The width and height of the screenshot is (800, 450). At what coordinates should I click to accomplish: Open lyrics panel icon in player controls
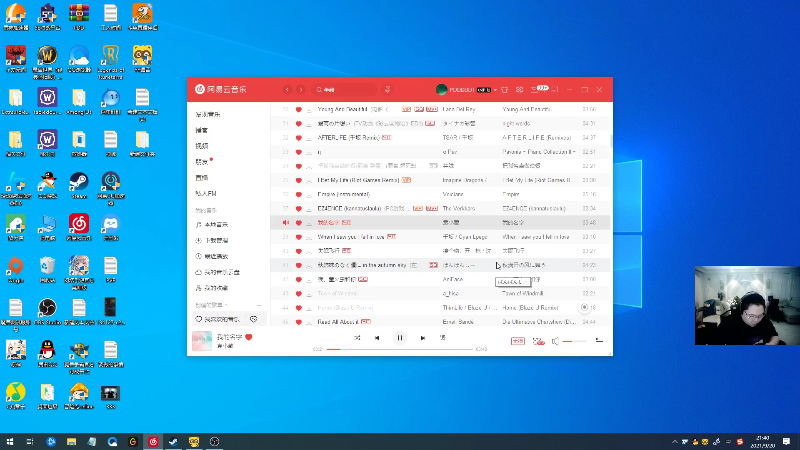point(442,338)
